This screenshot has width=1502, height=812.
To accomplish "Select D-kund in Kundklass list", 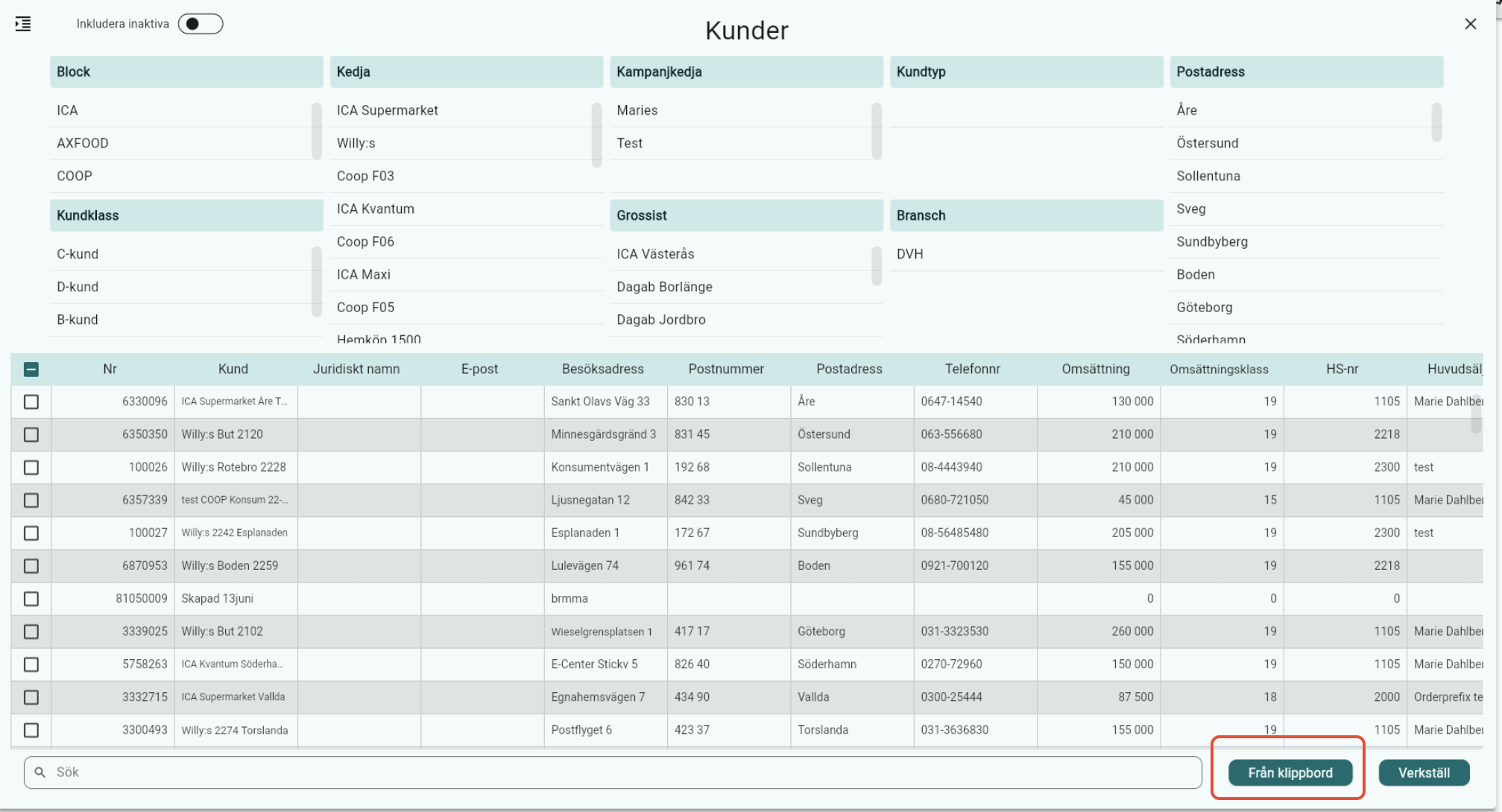I will 78,287.
